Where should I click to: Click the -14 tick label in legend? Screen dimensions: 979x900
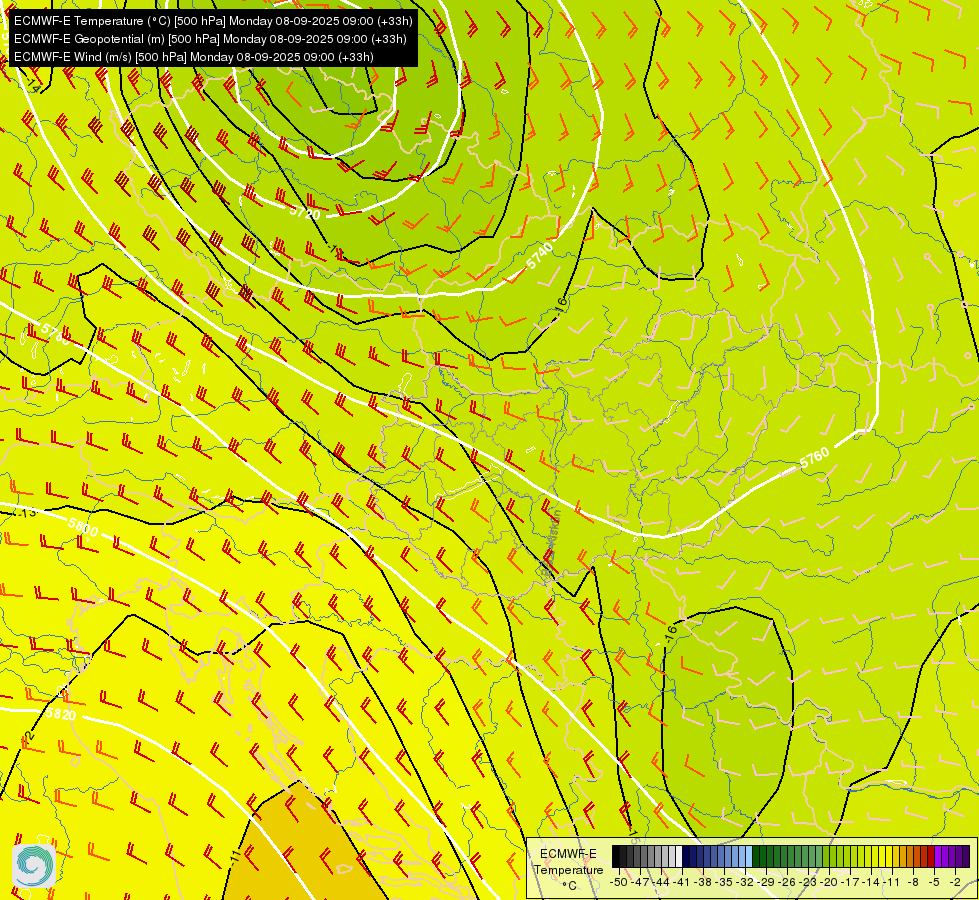click(x=871, y=883)
